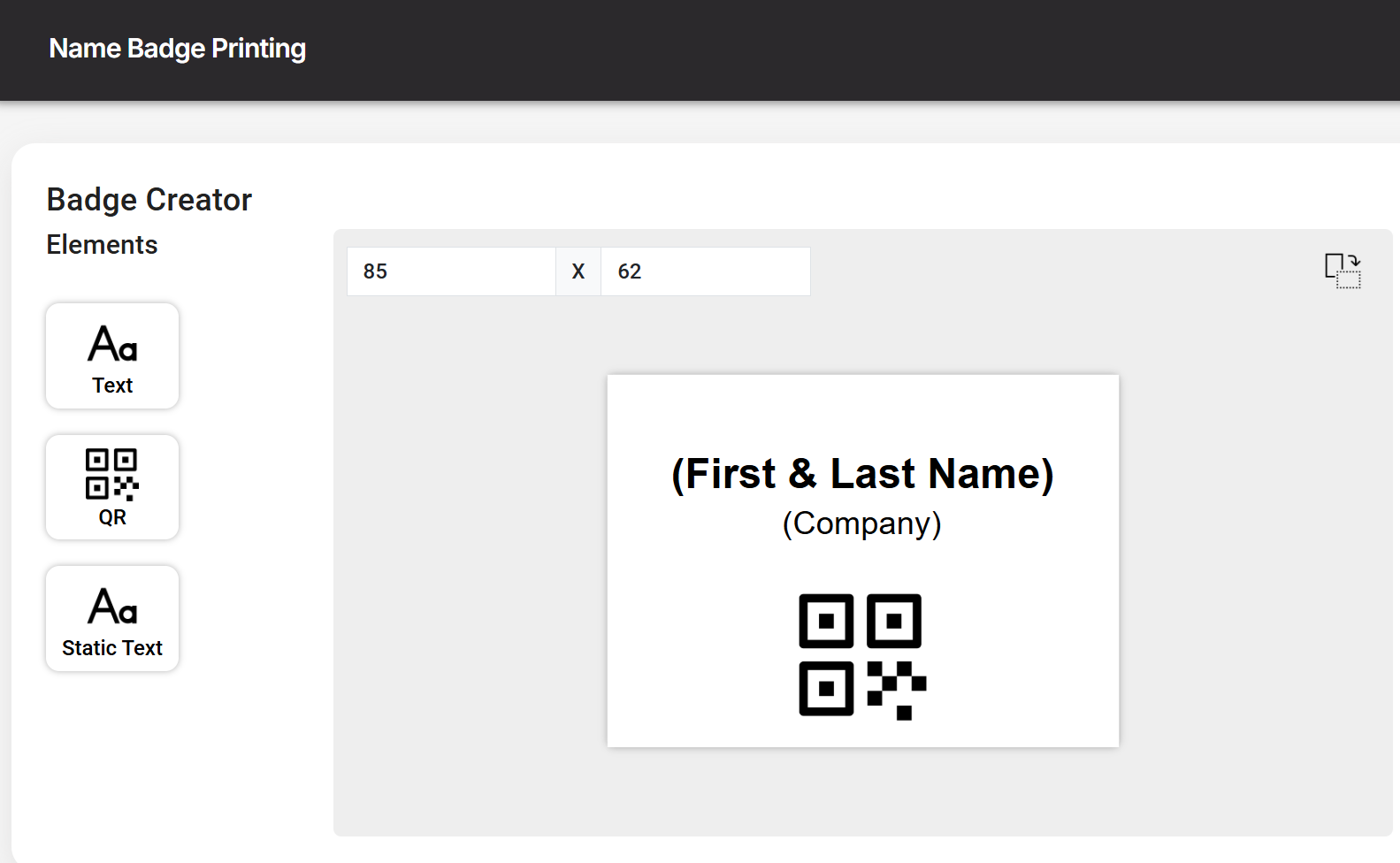Screen dimensions: 1400x863
Task: Select the (Company) text on the badge
Action: pyautogui.click(x=862, y=523)
